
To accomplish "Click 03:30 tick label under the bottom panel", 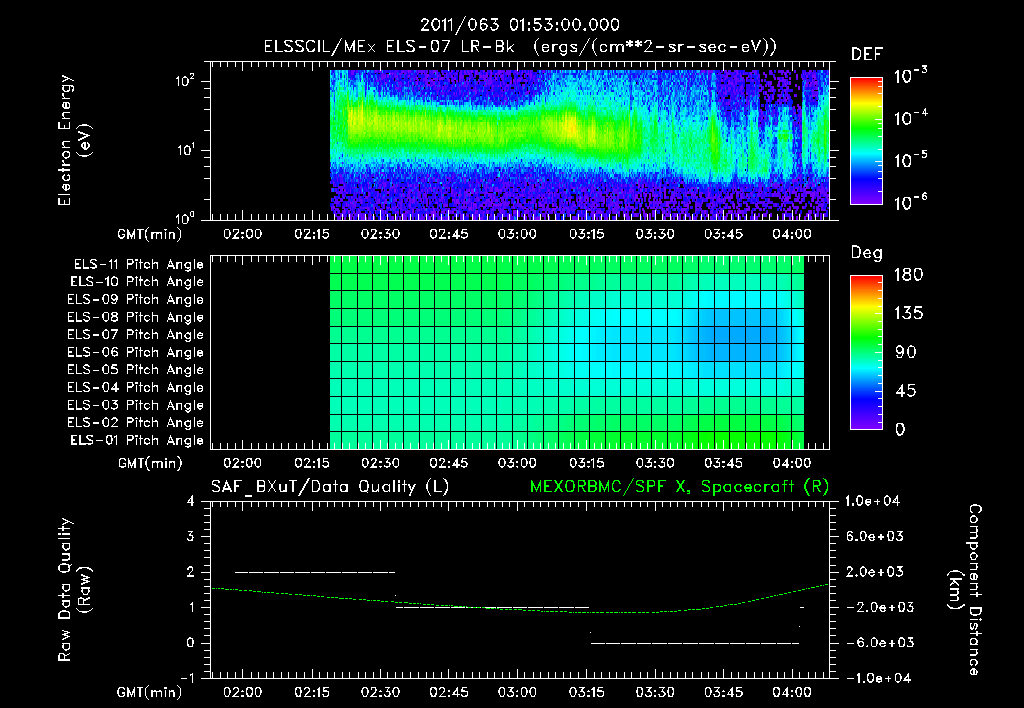I will pyautogui.click(x=654, y=692).
